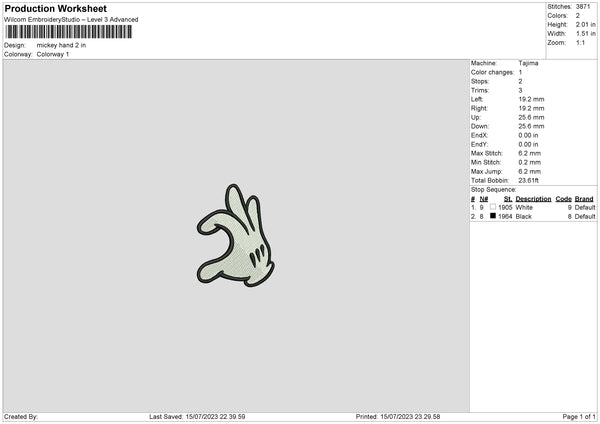
Task: Click the Total Bobbin value 23.61ft
Action: click(529, 181)
